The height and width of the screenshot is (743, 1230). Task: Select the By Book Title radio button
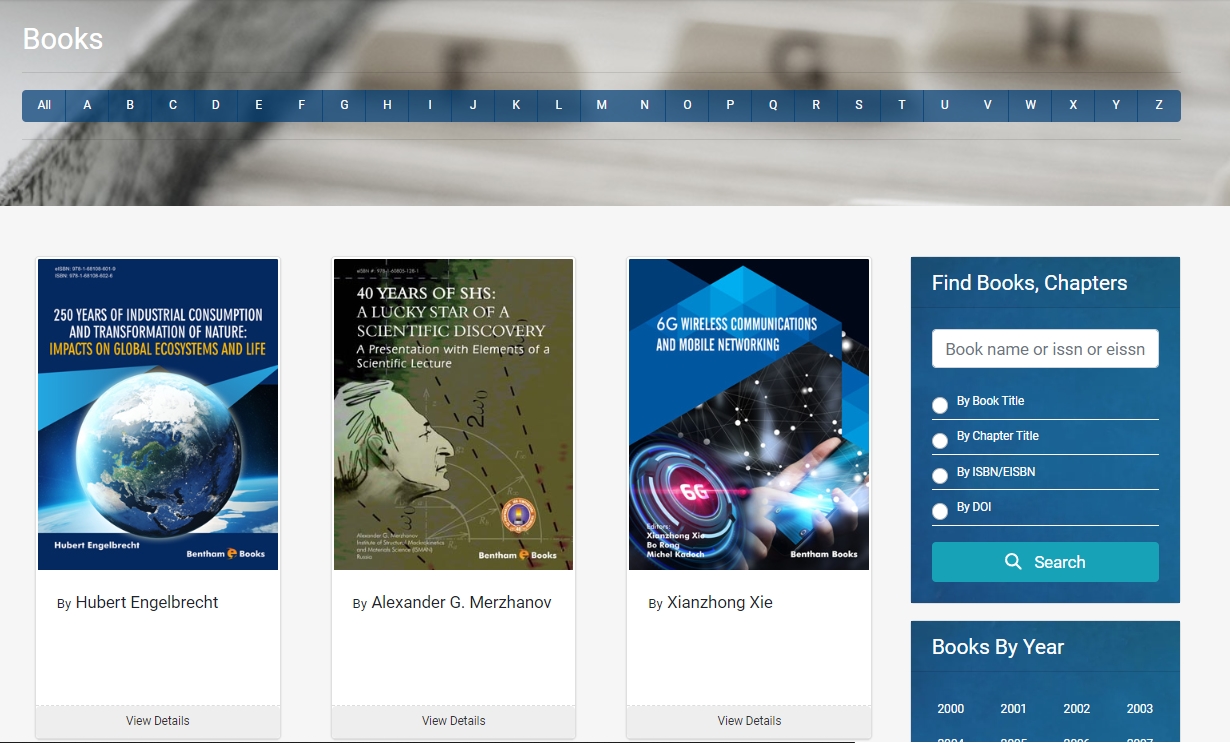[x=940, y=405]
